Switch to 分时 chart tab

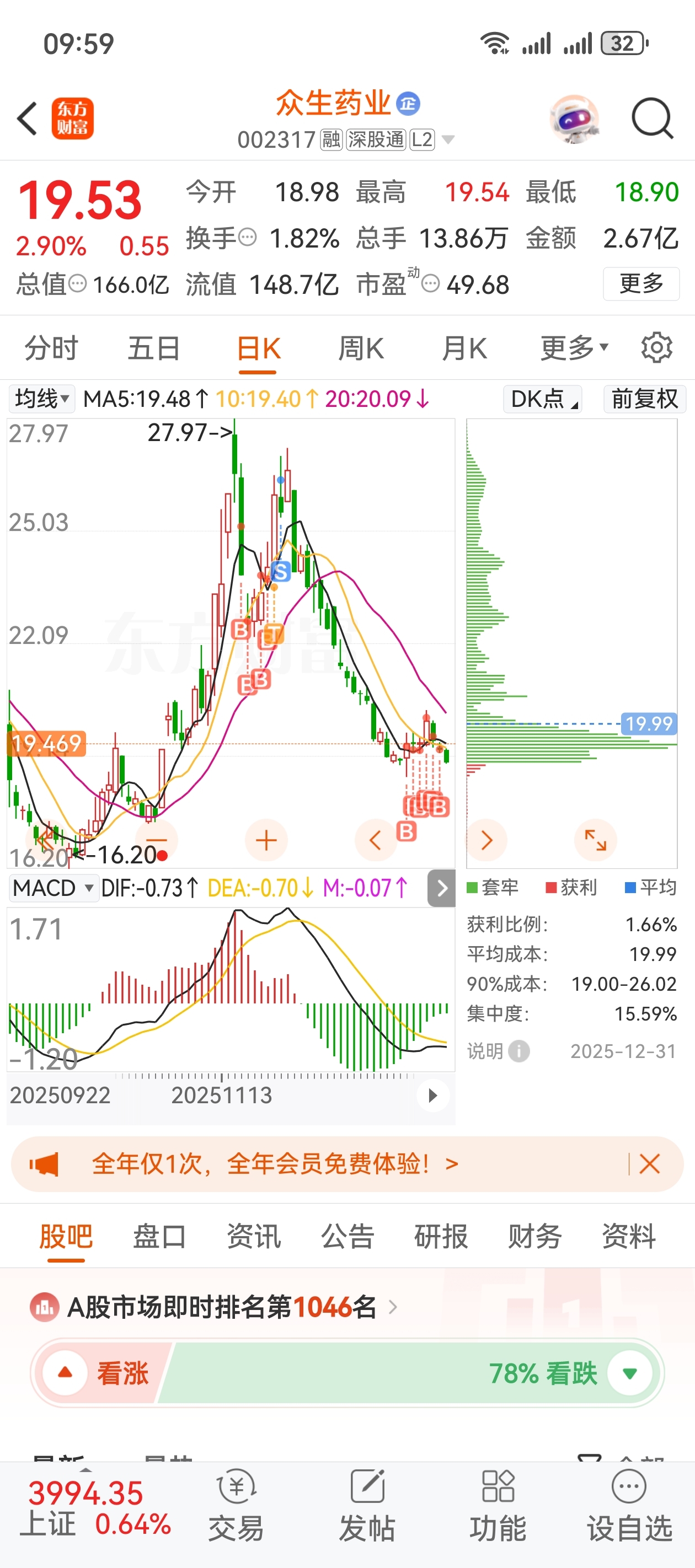click(51, 349)
